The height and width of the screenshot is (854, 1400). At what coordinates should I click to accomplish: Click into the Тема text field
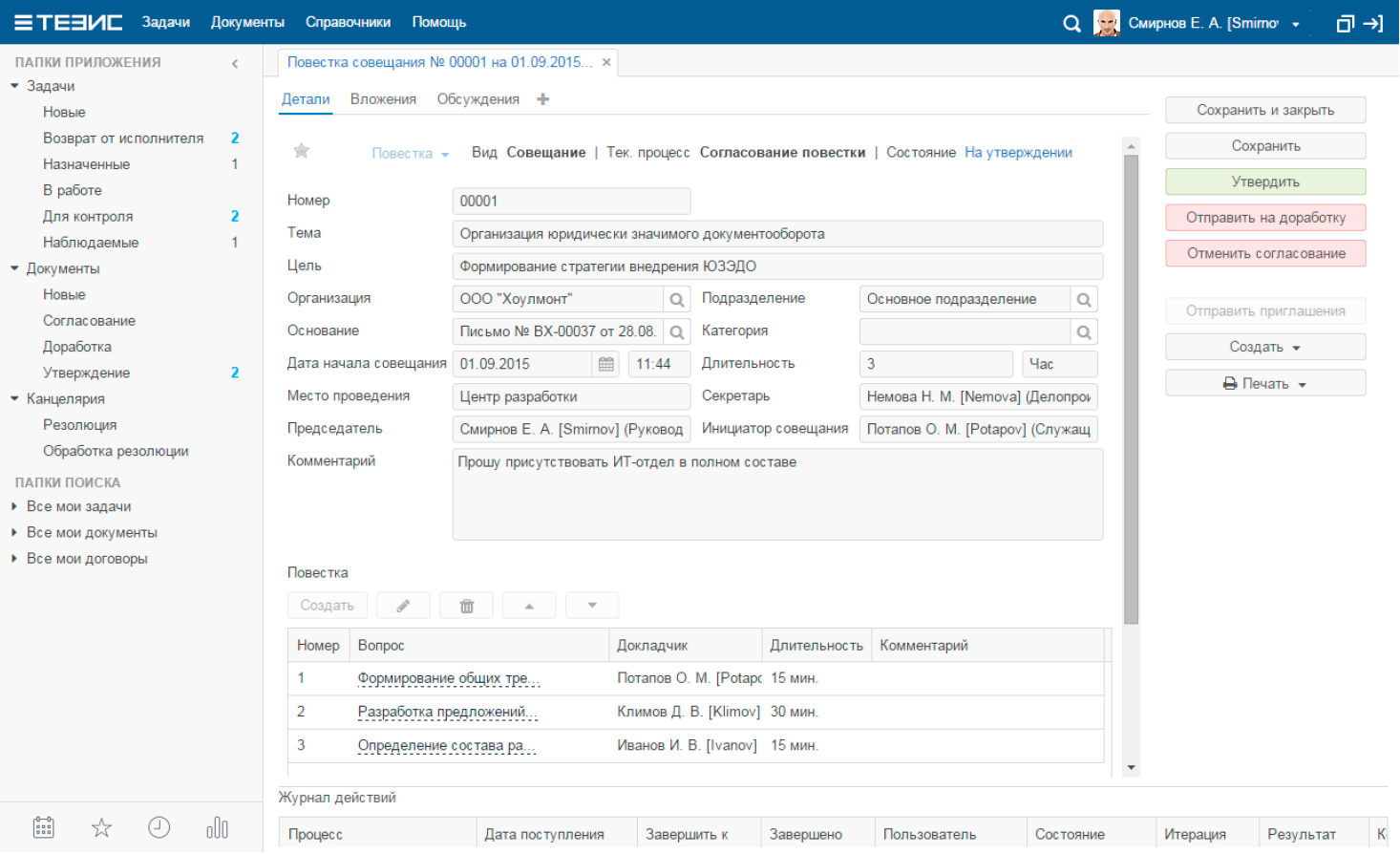(x=776, y=234)
